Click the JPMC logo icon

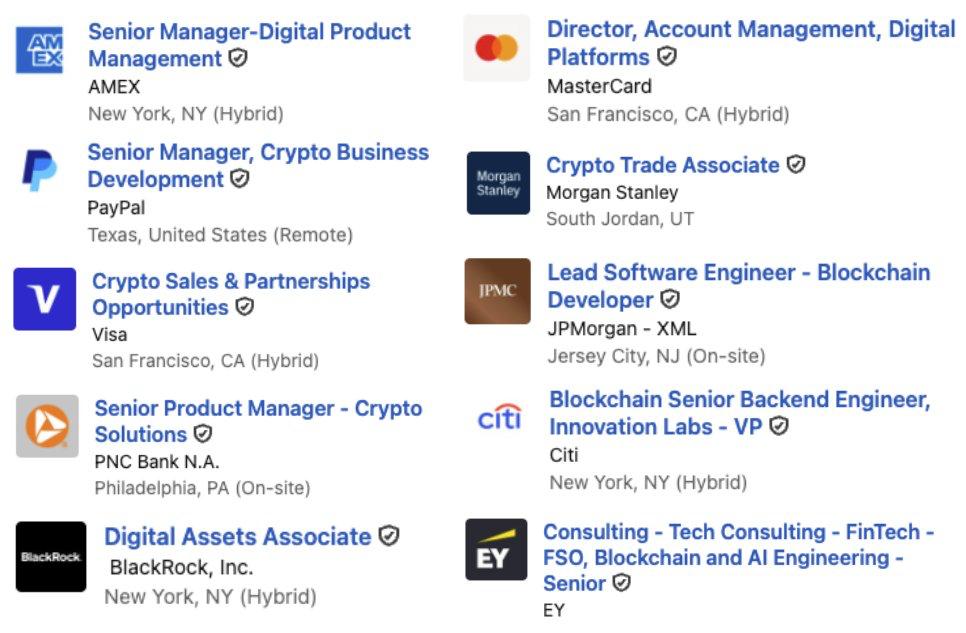pos(497,290)
